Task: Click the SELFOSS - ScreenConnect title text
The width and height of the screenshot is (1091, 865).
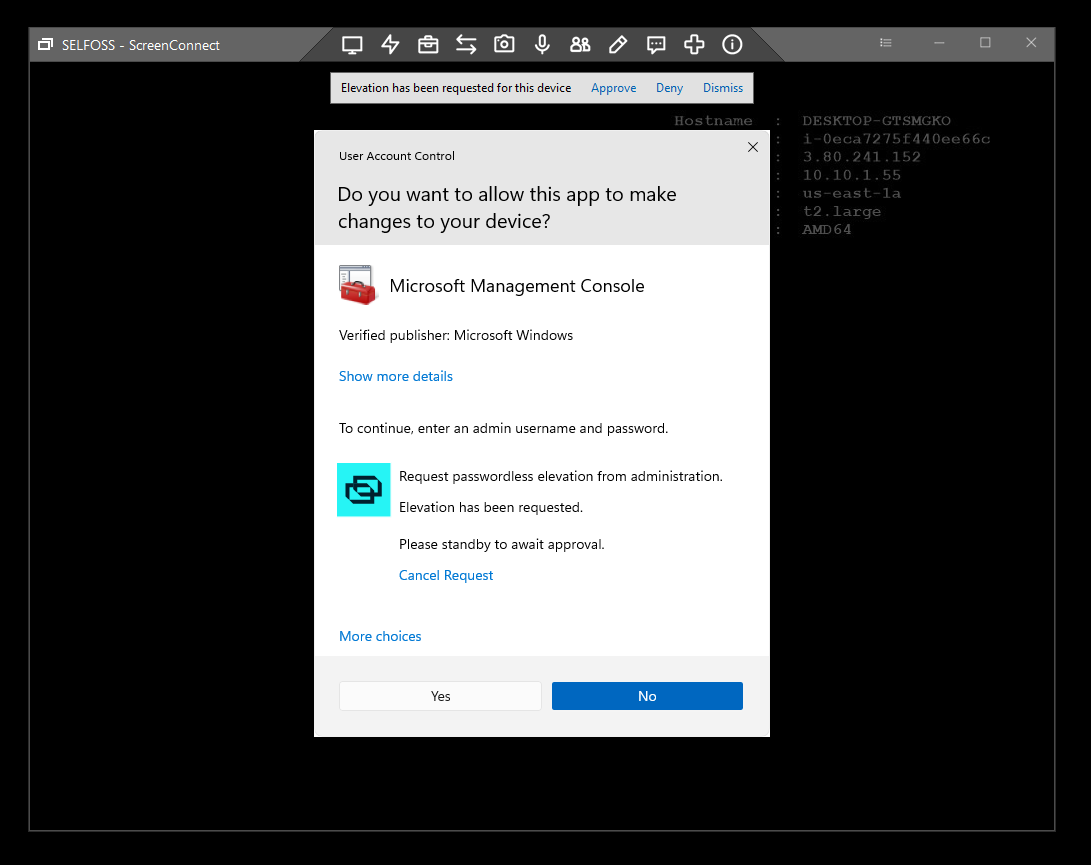Action: pyautogui.click(x=141, y=45)
